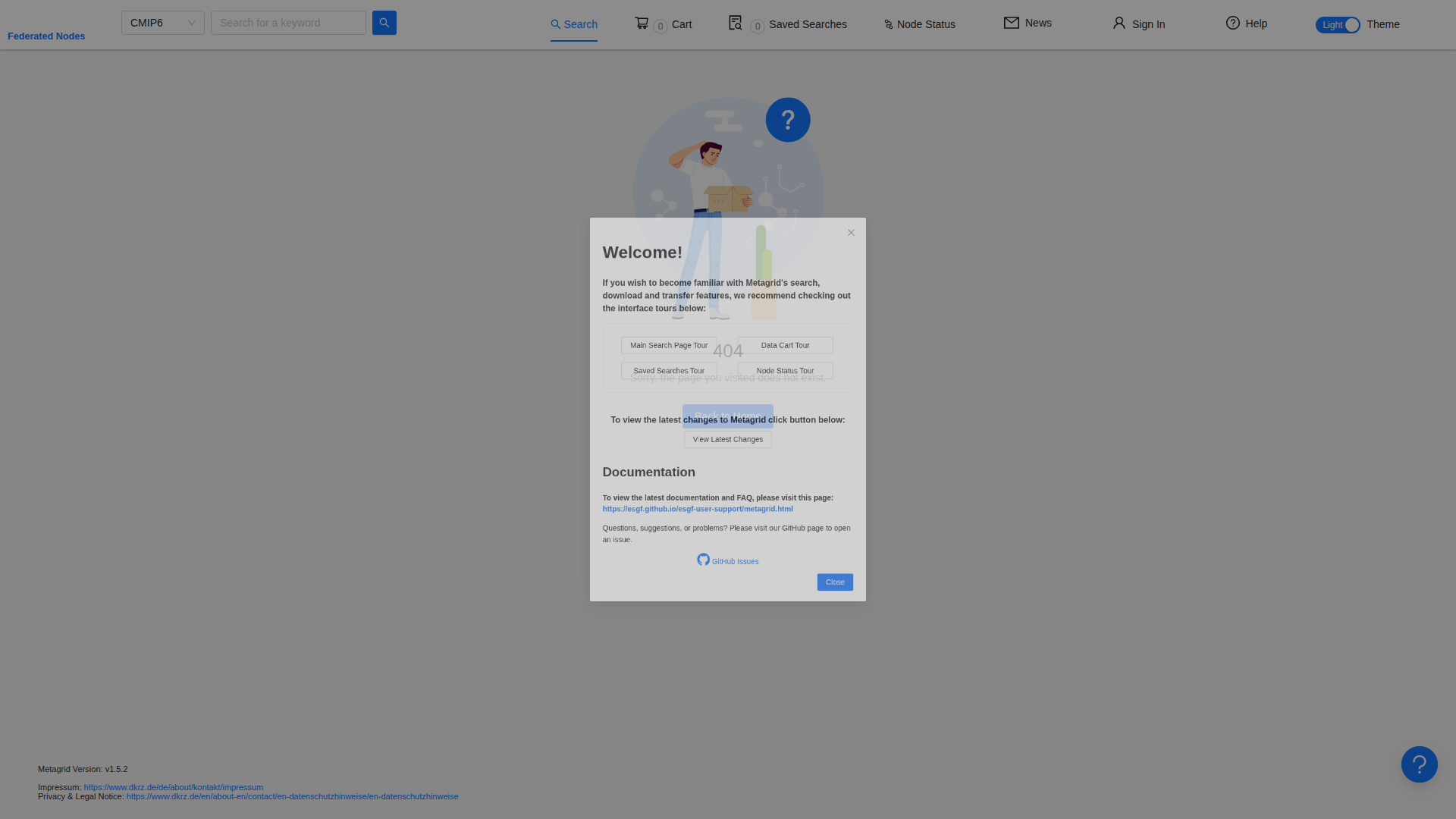Click the Sign In user icon
Viewport: 1456px width, 819px height.
(1119, 23)
